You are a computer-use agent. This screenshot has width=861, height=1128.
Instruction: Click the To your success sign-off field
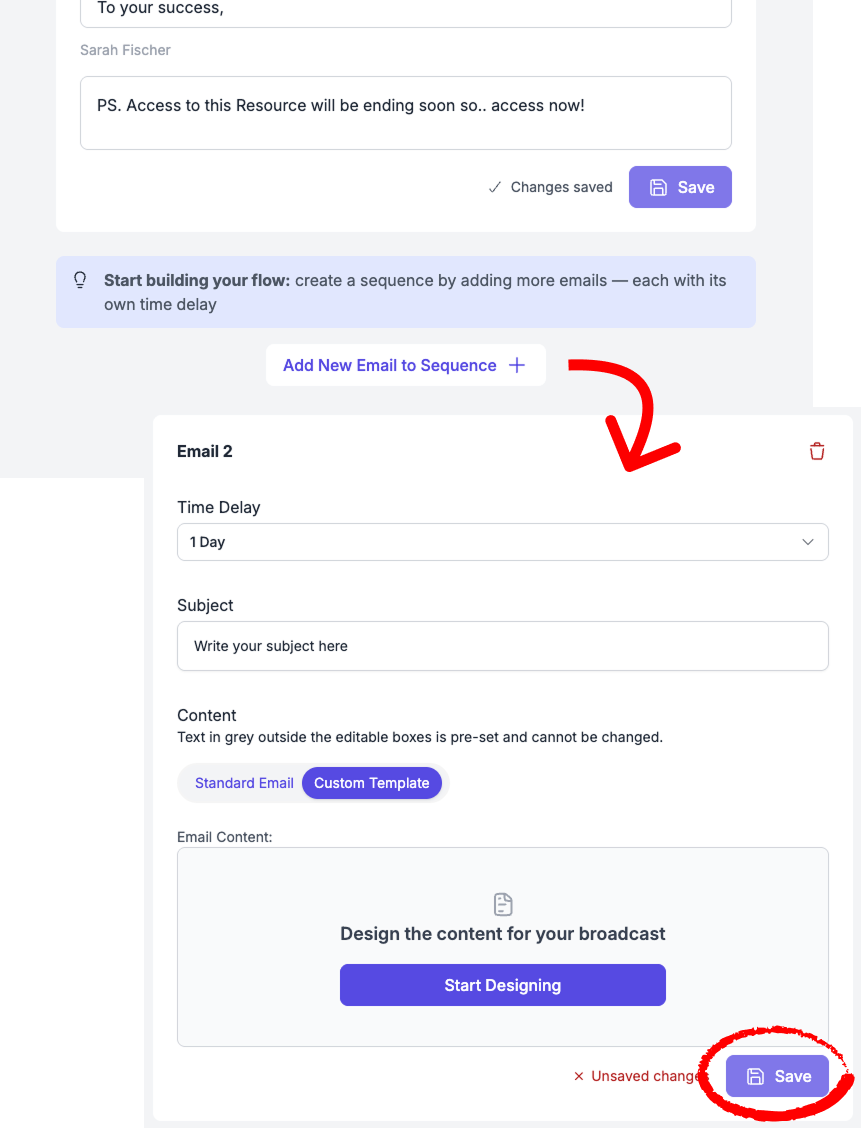(405, 10)
